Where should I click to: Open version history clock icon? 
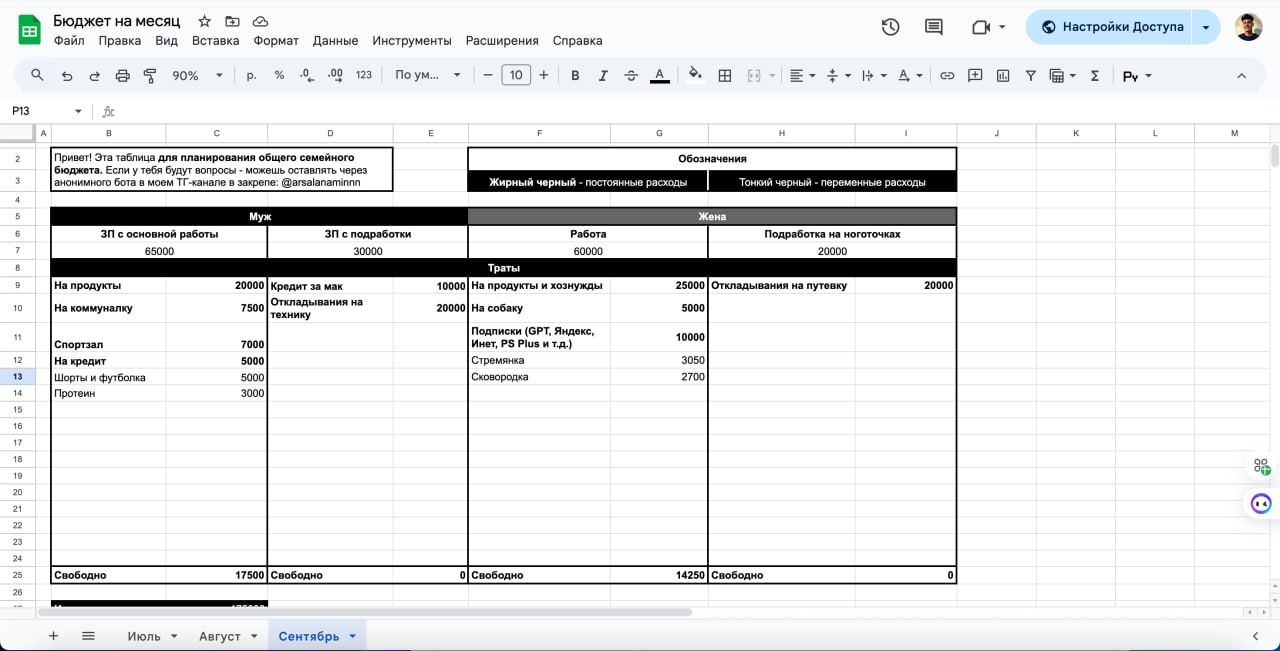(890, 27)
